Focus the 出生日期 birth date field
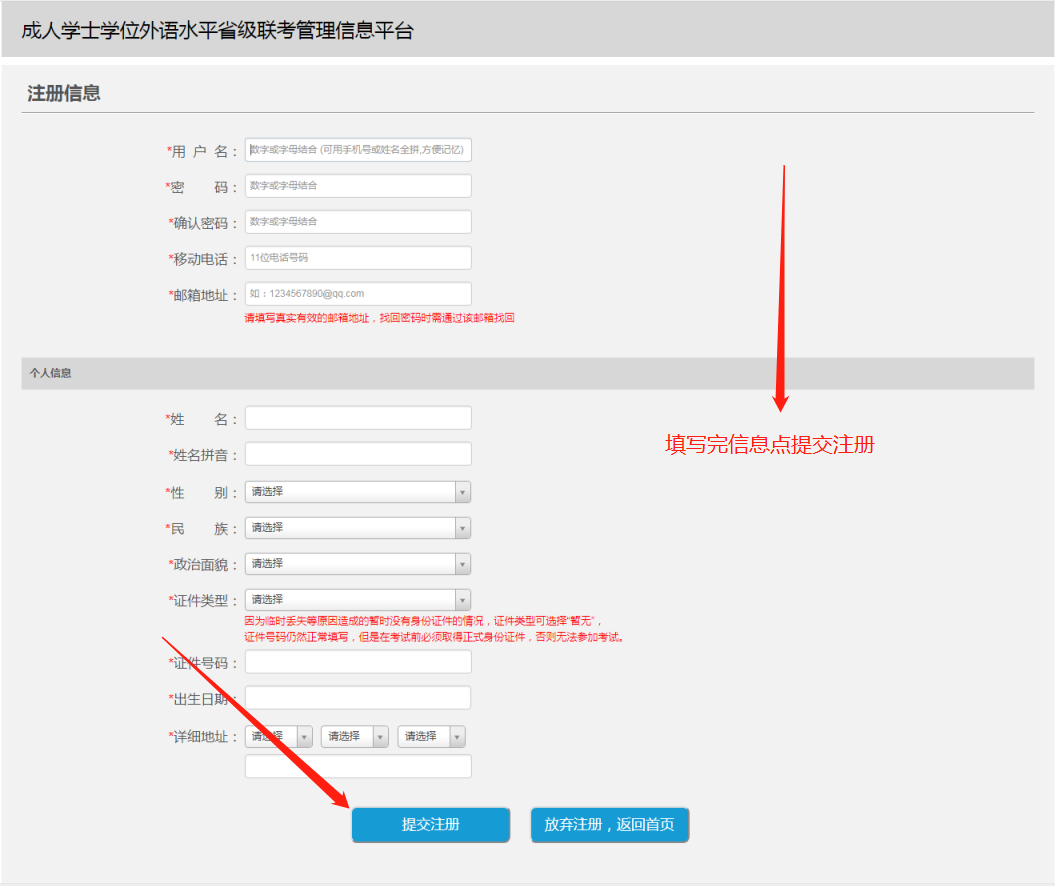 [358, 698]
